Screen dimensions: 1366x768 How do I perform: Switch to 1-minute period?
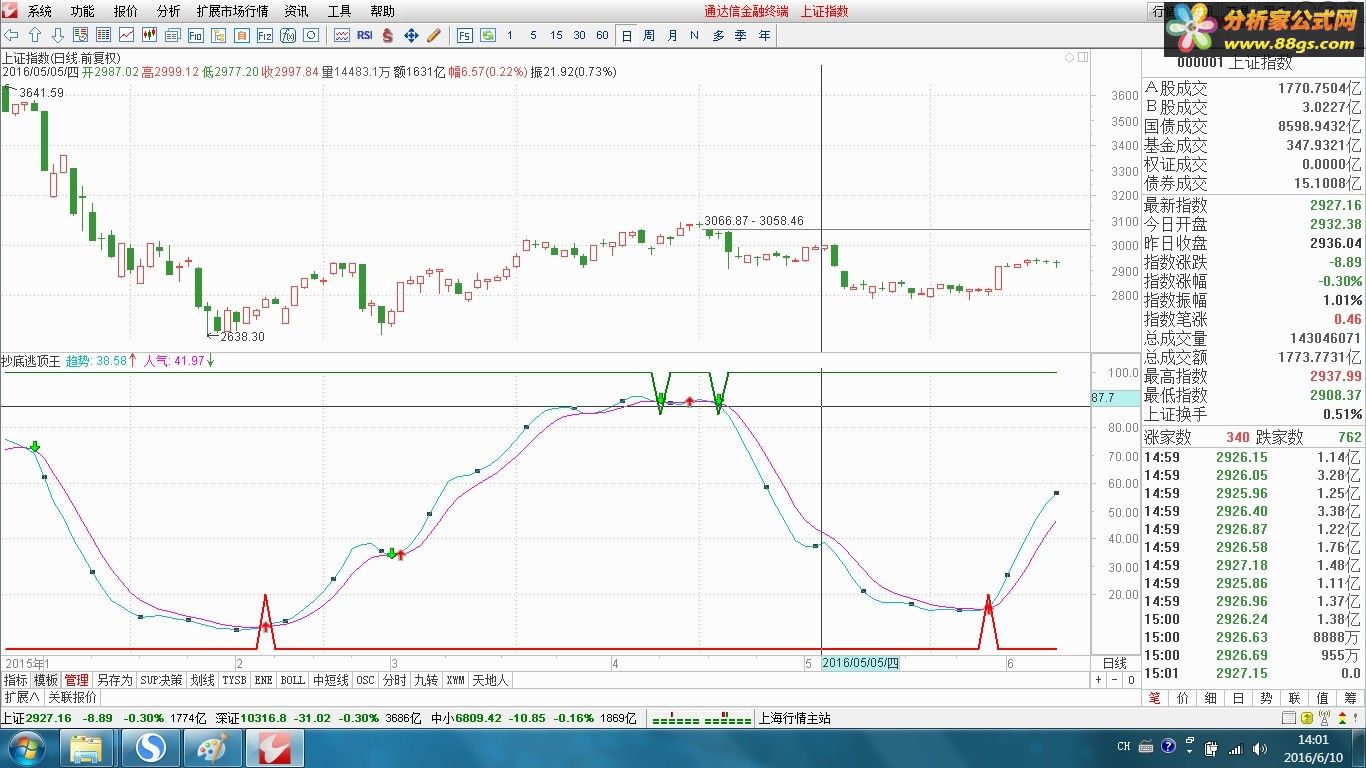510,35
